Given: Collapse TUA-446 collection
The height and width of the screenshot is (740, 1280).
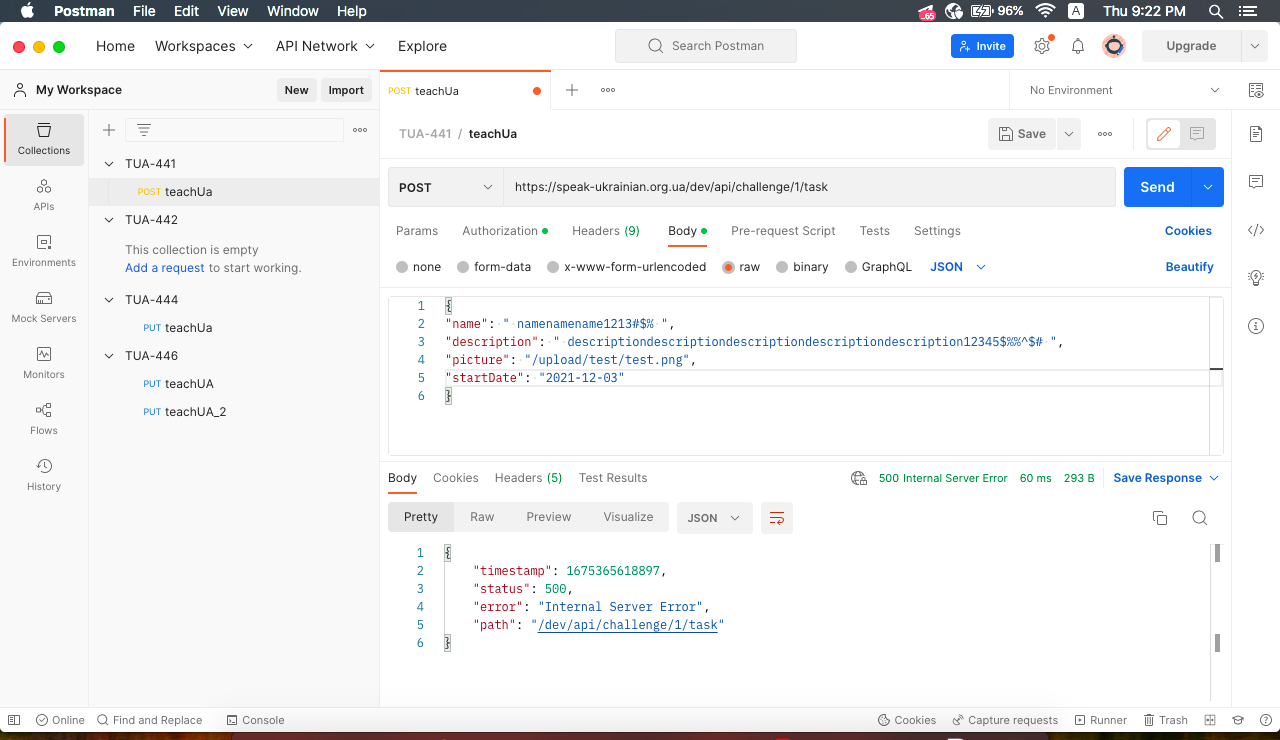Looking at the screenshot, I should pyautogui.click(x=109, y=355).
